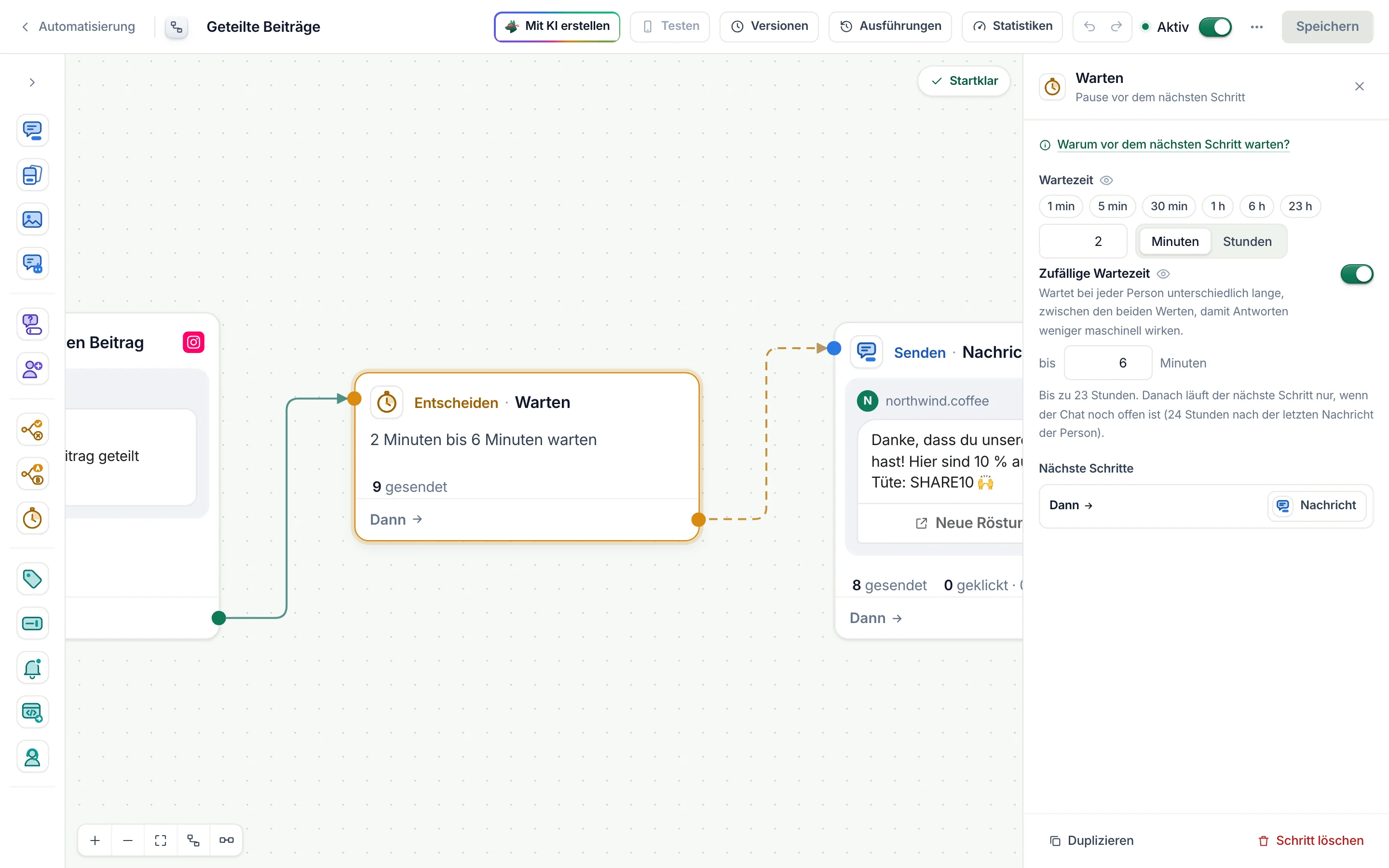Zoom in on the canvas
This screenshot has width=1389, height=868.
click(95, 841)
